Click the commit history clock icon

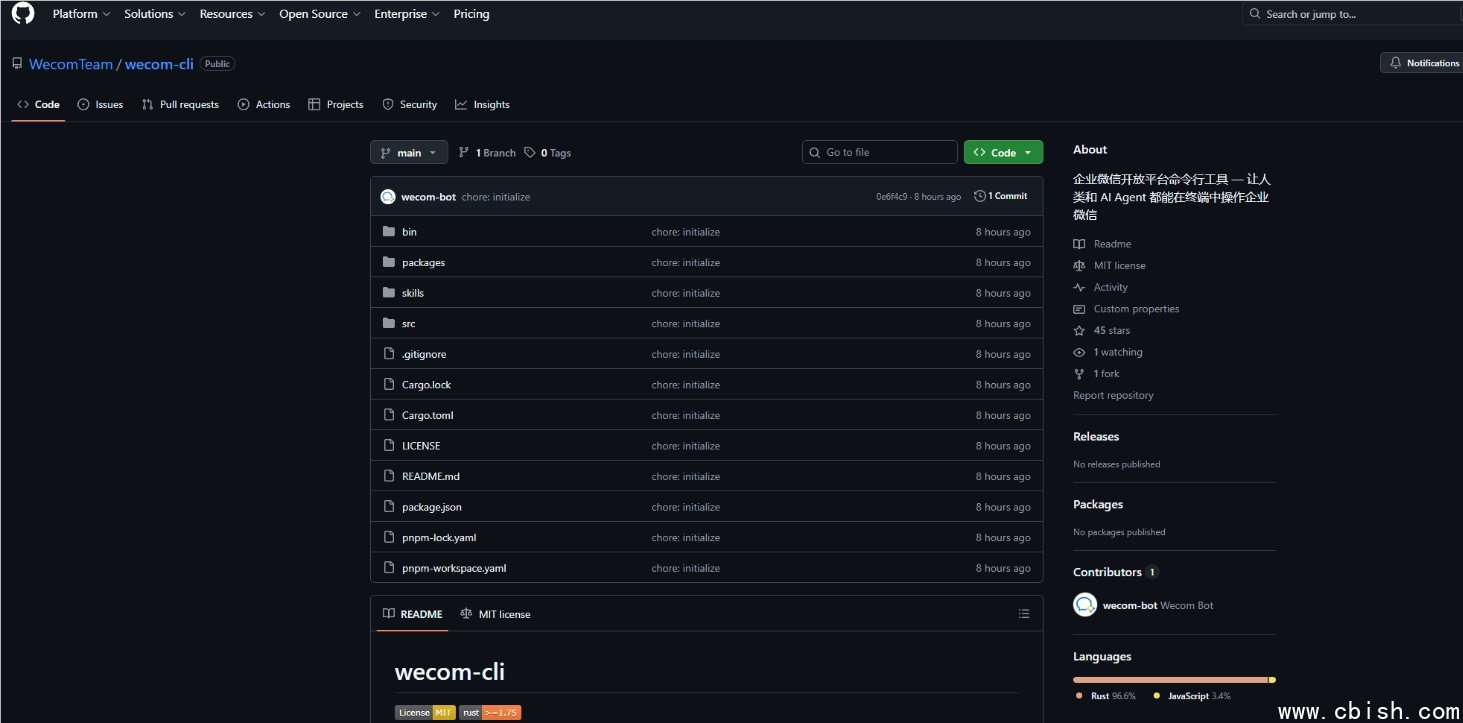pos(980,196)
